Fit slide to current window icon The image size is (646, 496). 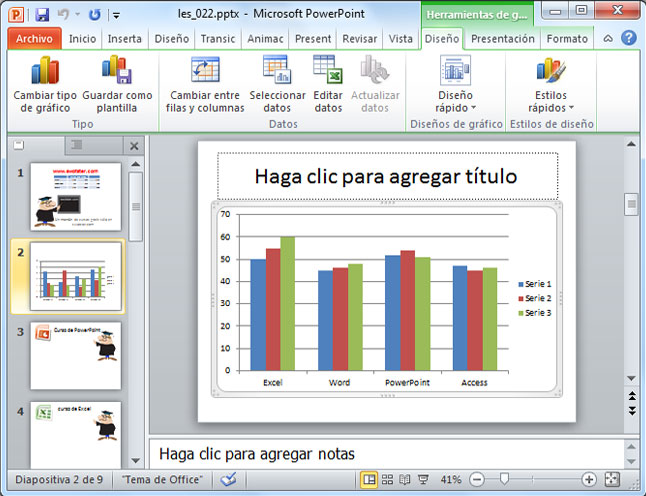coord(612,480)
